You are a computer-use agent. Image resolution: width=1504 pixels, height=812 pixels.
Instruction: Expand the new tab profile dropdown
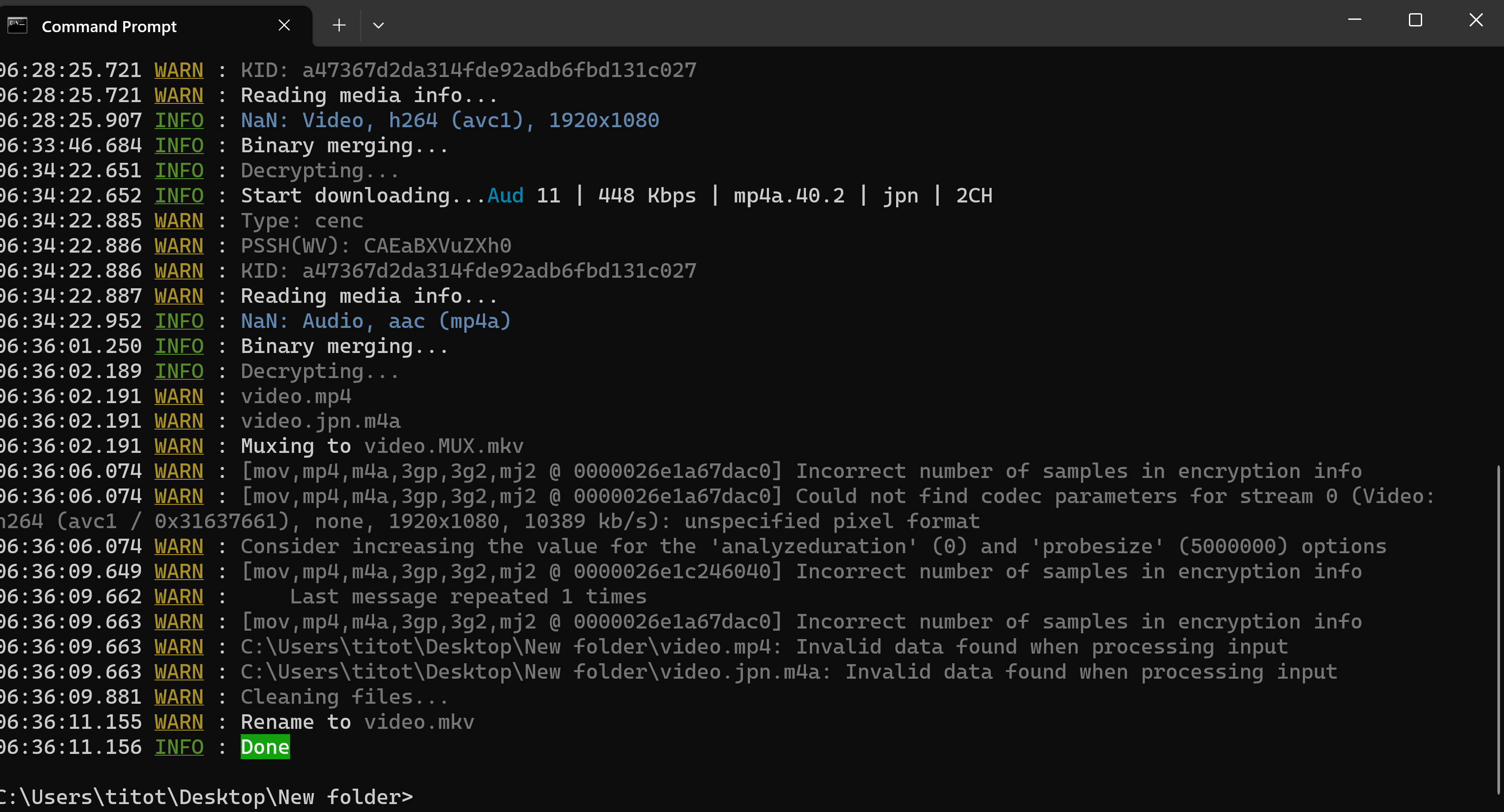point(379,26)
